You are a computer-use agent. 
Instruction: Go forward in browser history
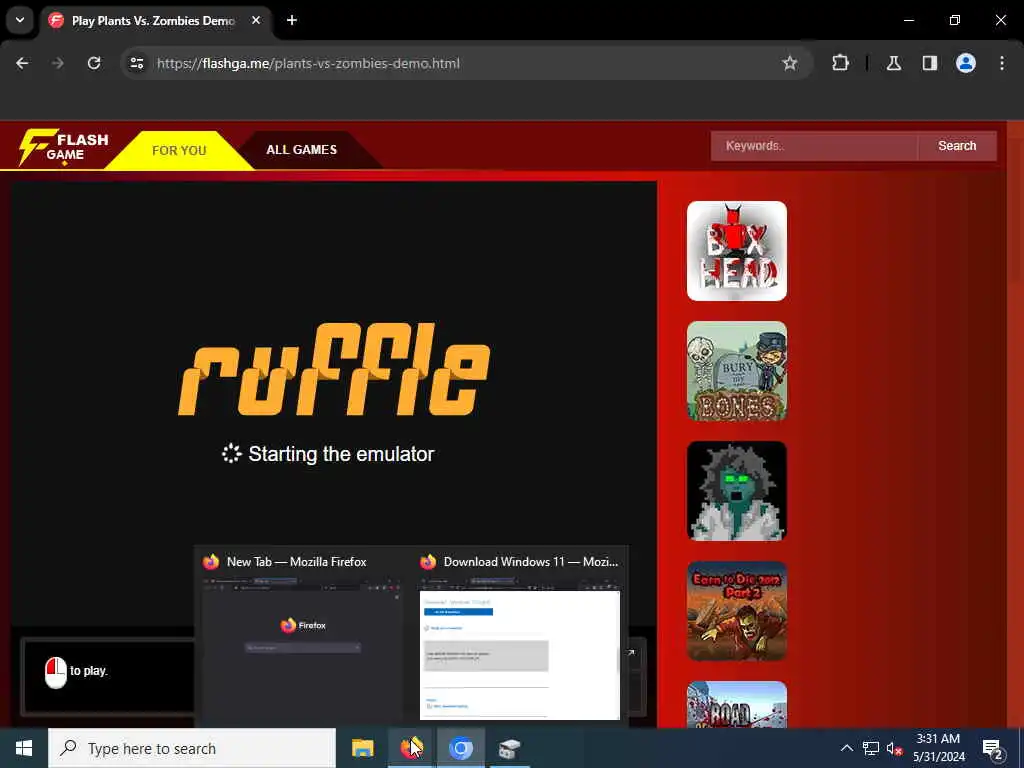[58, 63]
